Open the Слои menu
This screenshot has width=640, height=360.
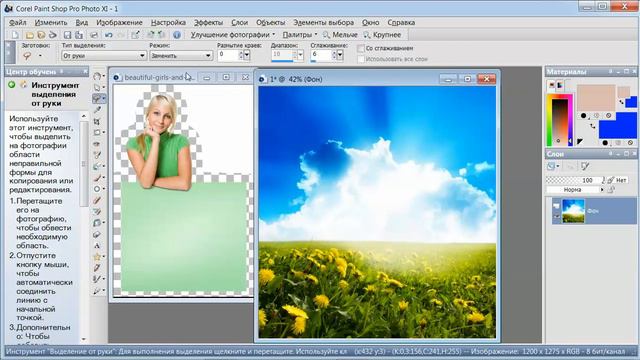point(240,22)
